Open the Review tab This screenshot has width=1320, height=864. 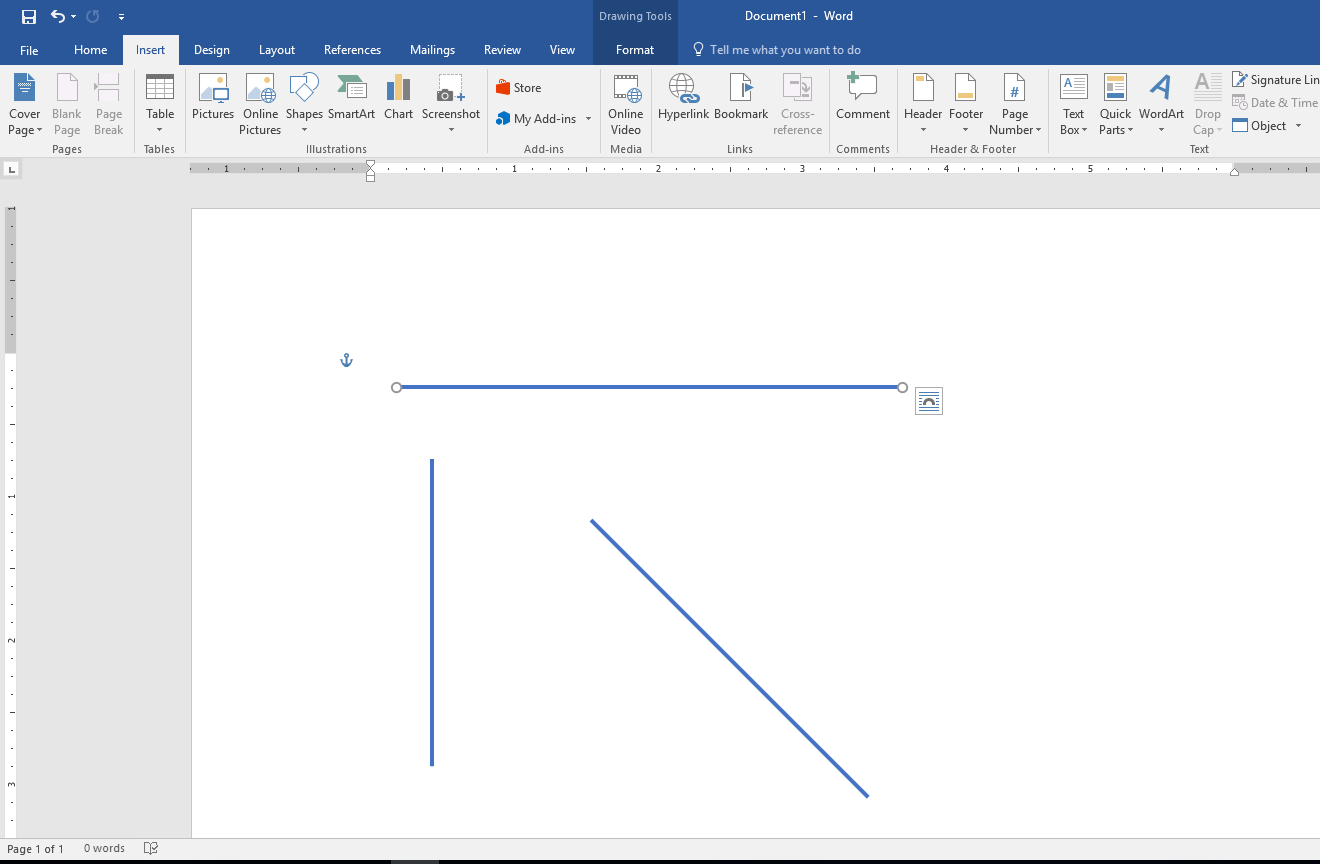click(502, 50)
